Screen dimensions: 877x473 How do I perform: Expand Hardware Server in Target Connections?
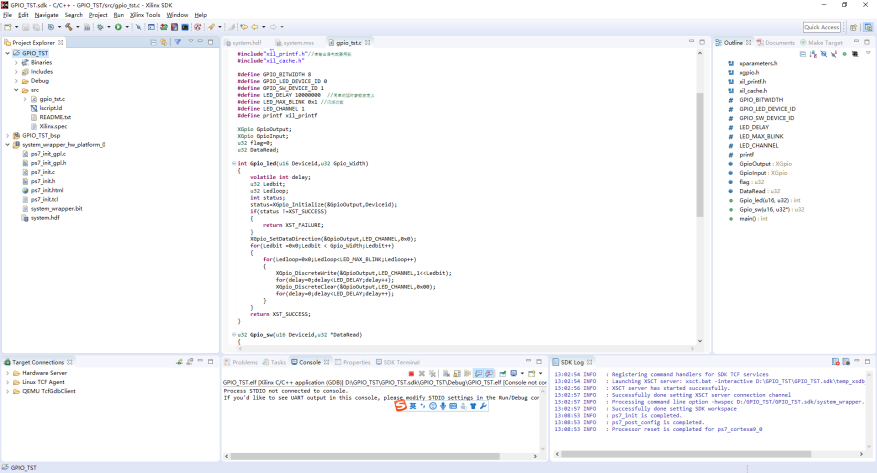pyautogui.click(x=7, y=373)
